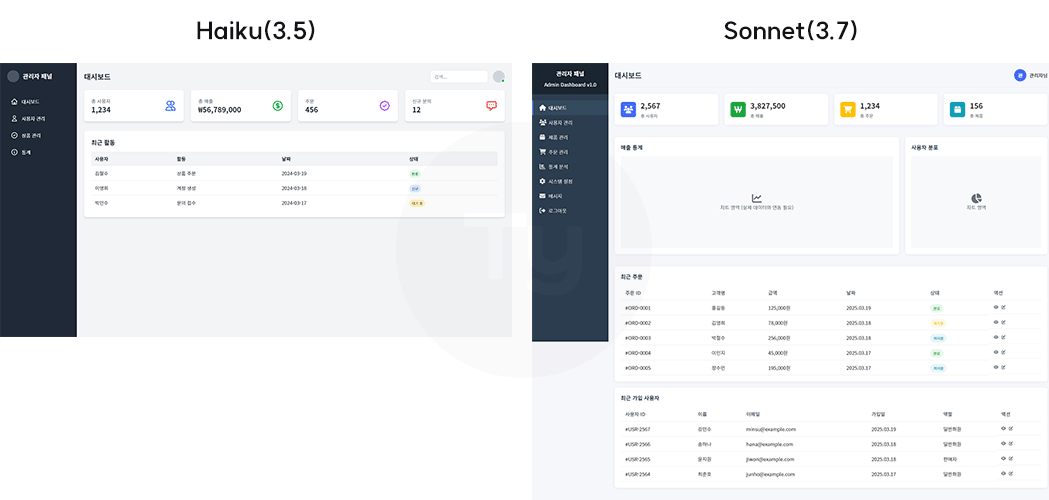View order #ORD-0002 using eye icon
The image size is (1049, 500).
[996, 322]
